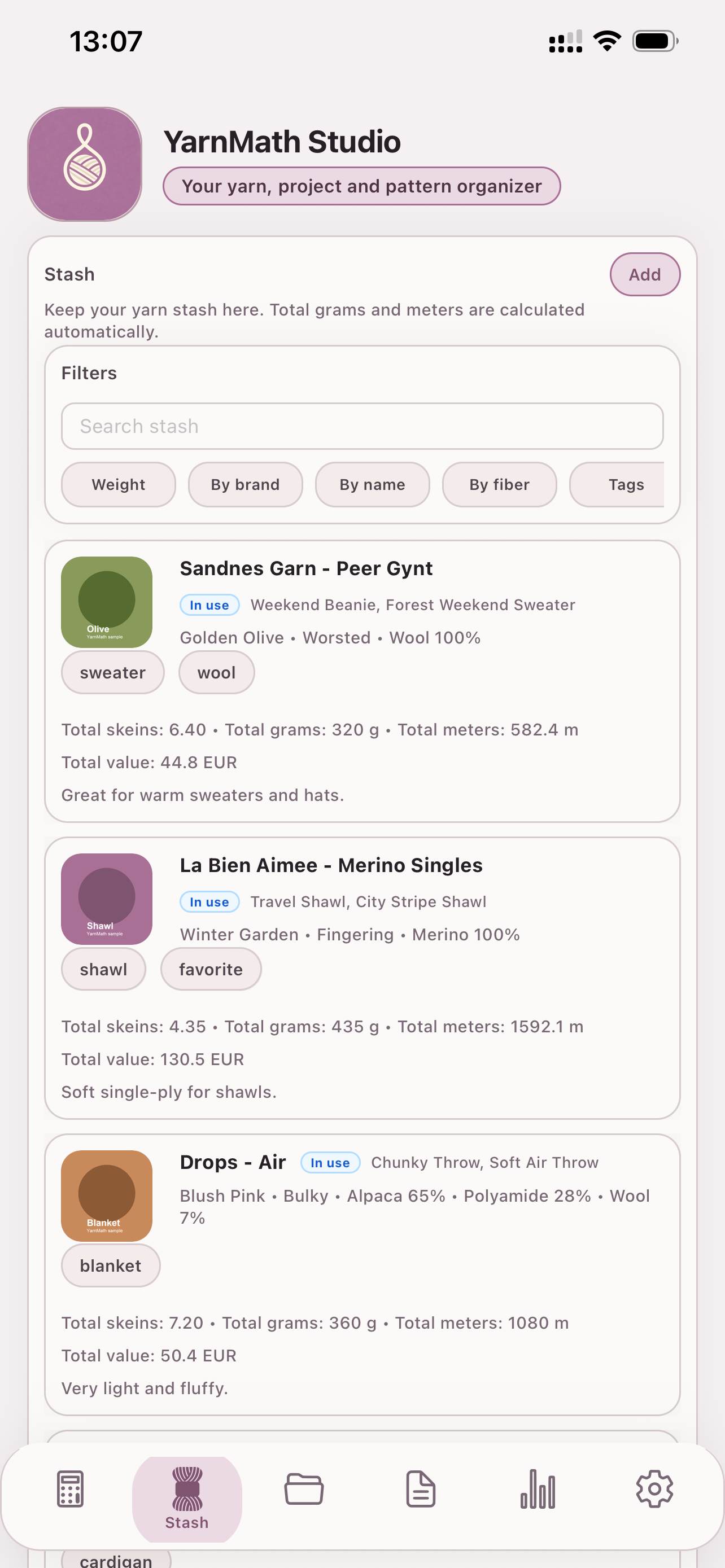Click the YarnMath Studio yarn ball logo
Image resolution: width=725 pixels, height=1568 pixels.
(x=85, y=164)
